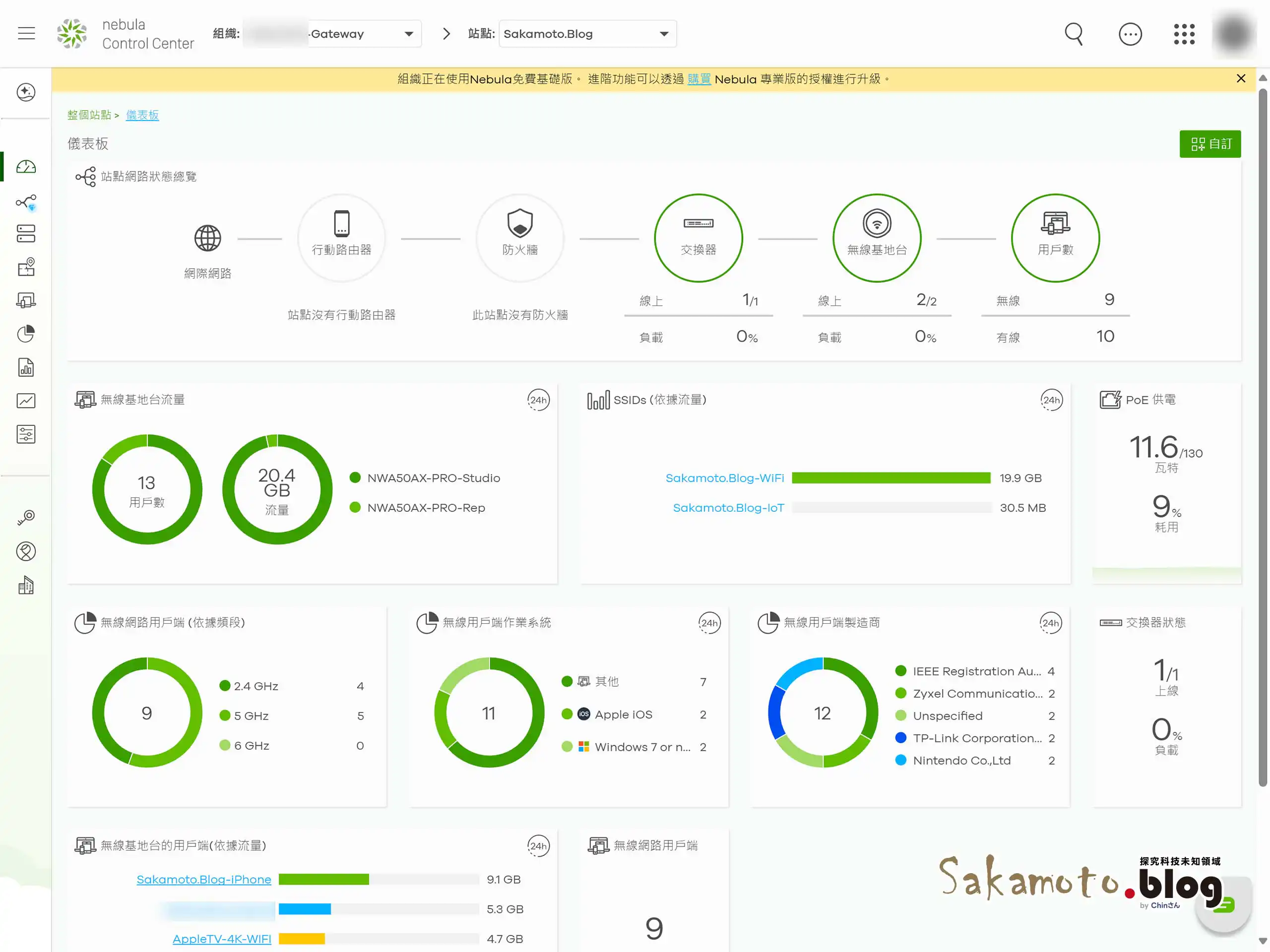
Task: Open the topology sidebar icon
Action: point(26,202)
